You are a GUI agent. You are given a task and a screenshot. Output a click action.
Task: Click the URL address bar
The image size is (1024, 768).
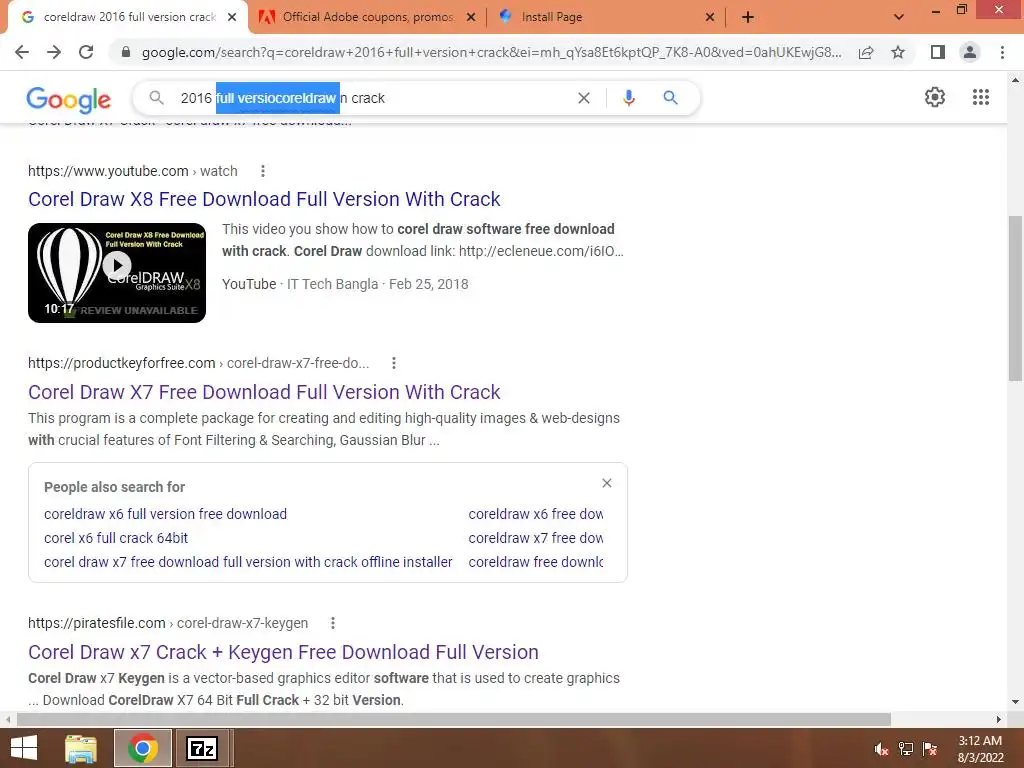pyautogui.click(x=491, y=52)
